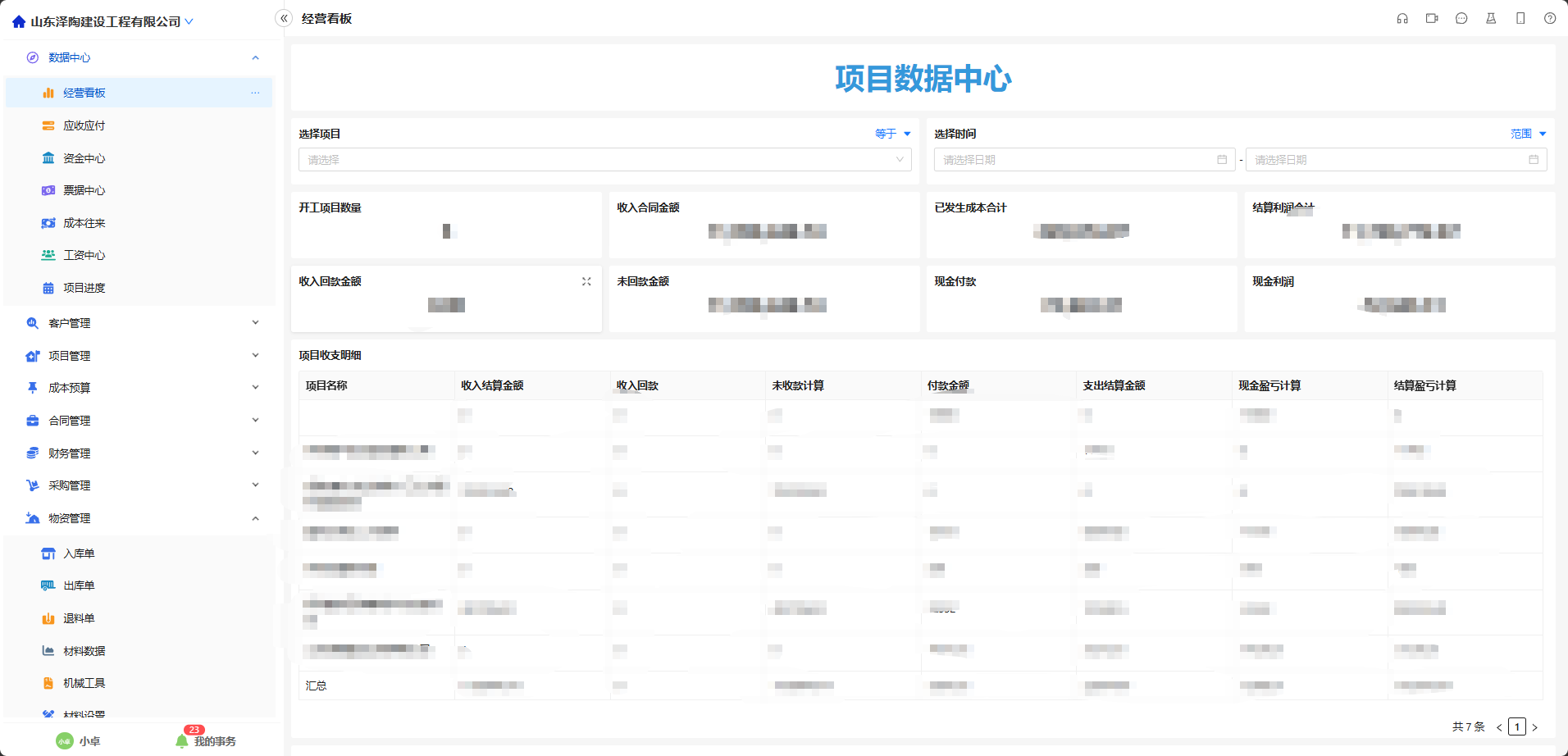The width and height of the screenshot is (1568, 756).
Task: Click the chat message bubble icon
Action: pos(1461,19)
